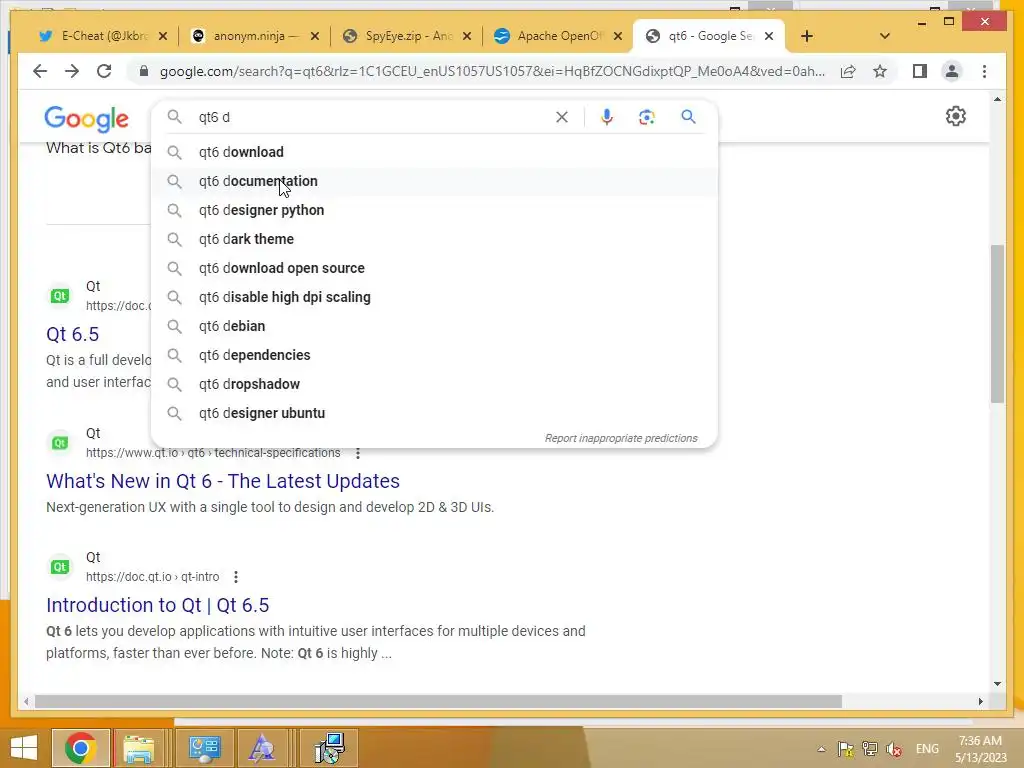Screen dimensions: 1024x768
Task: Close the E-Cheat Twitter tab
Action: (x=163, y=36)
